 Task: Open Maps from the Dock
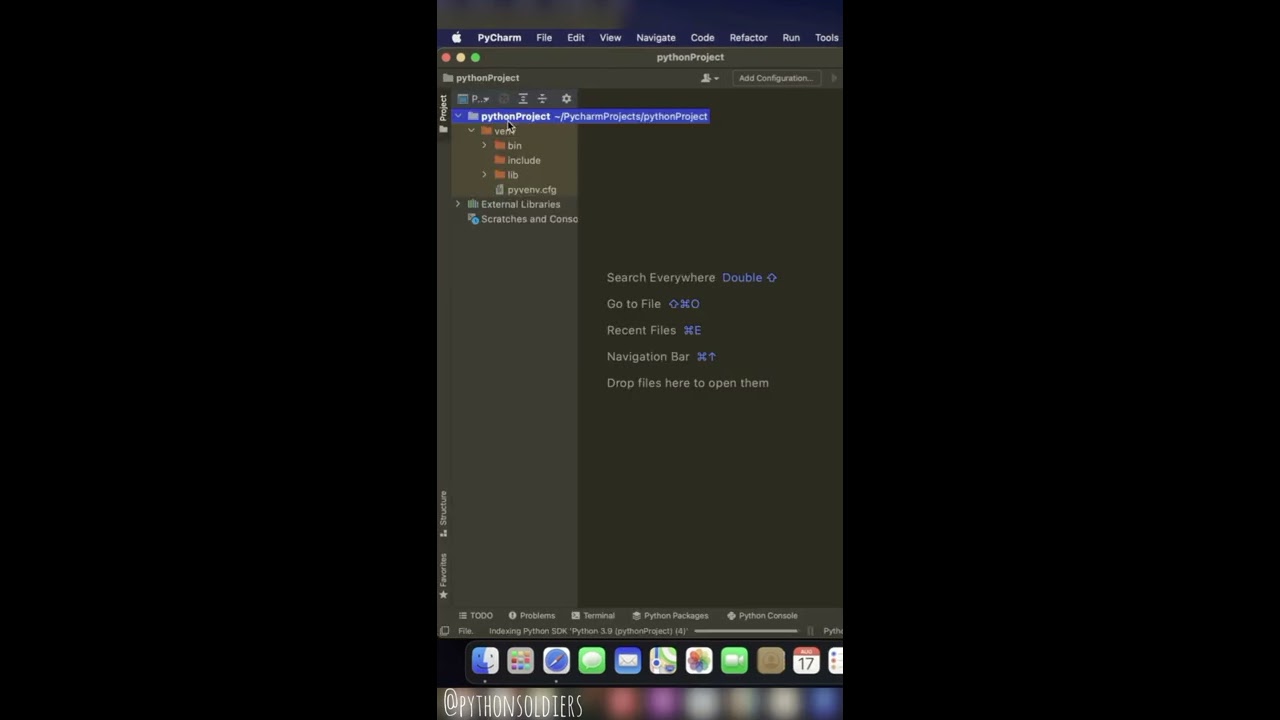coord(663,660)
